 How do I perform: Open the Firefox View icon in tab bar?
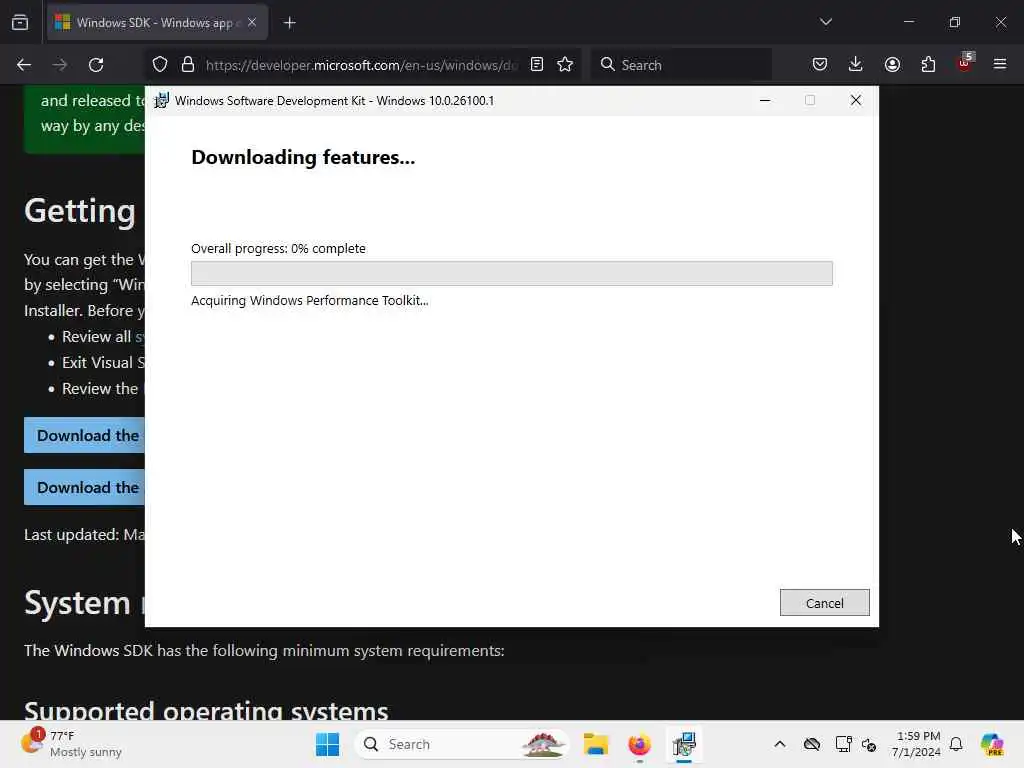click(20, 22)
